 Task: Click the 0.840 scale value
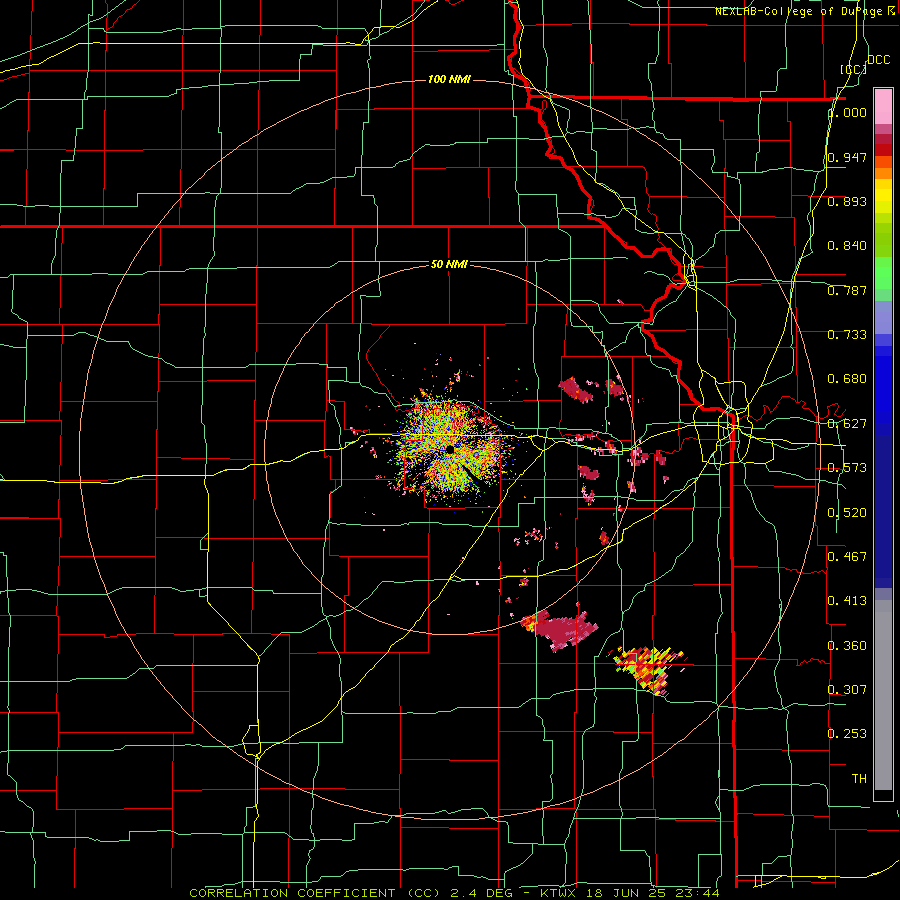[x=847, y=246]
